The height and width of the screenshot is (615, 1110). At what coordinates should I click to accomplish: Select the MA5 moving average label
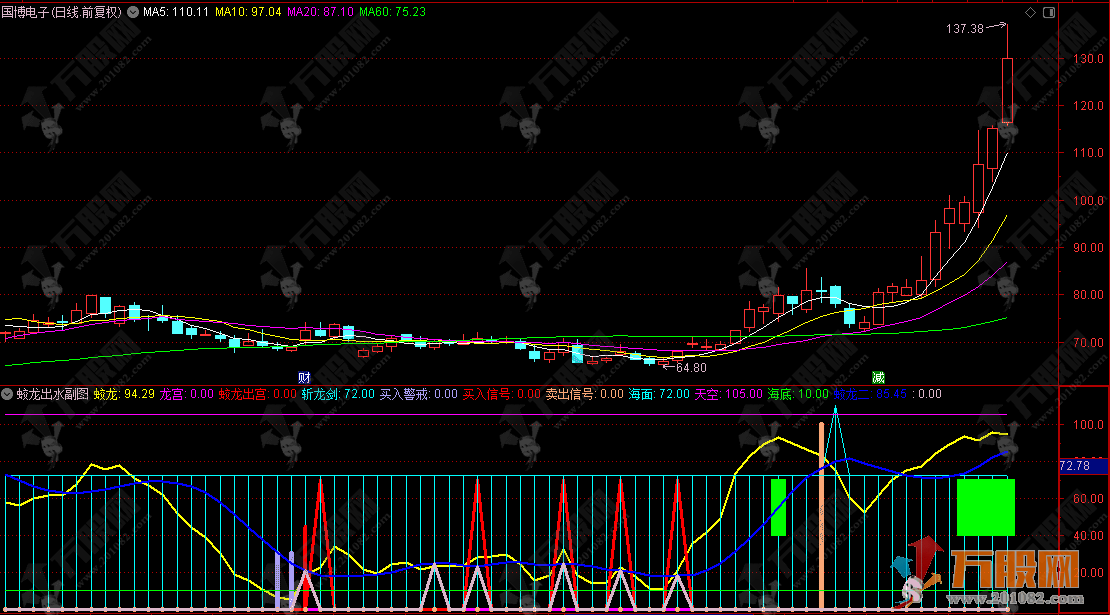176,12
